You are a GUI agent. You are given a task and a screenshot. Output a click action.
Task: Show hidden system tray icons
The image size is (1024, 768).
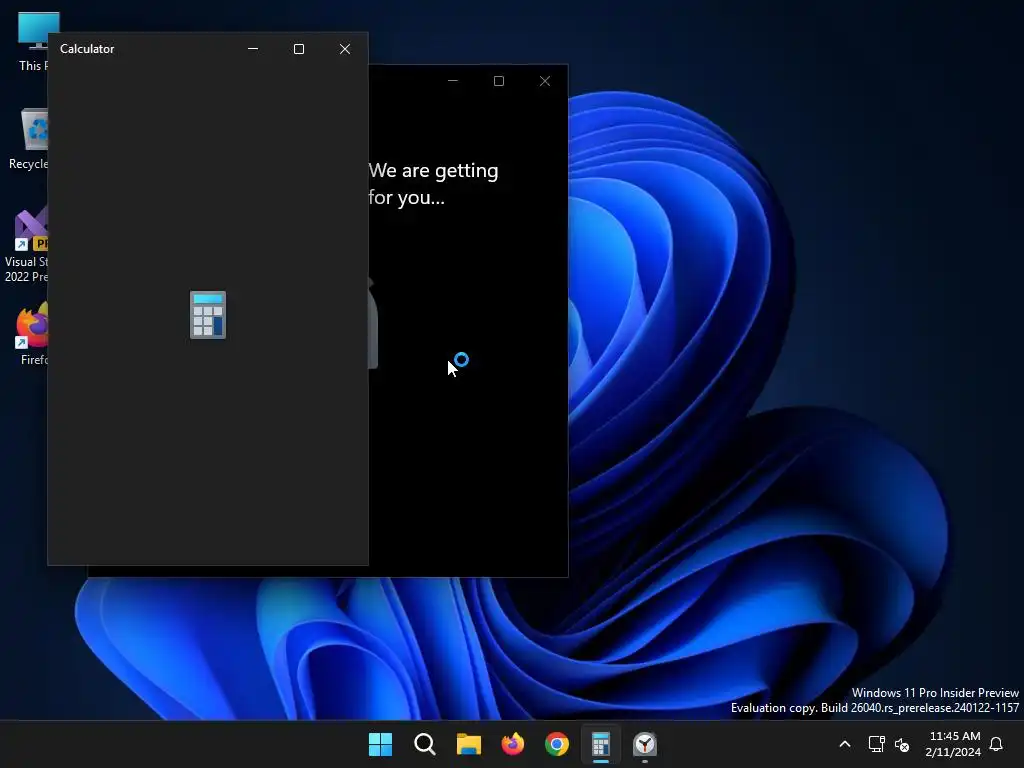[x=844, y=744]
